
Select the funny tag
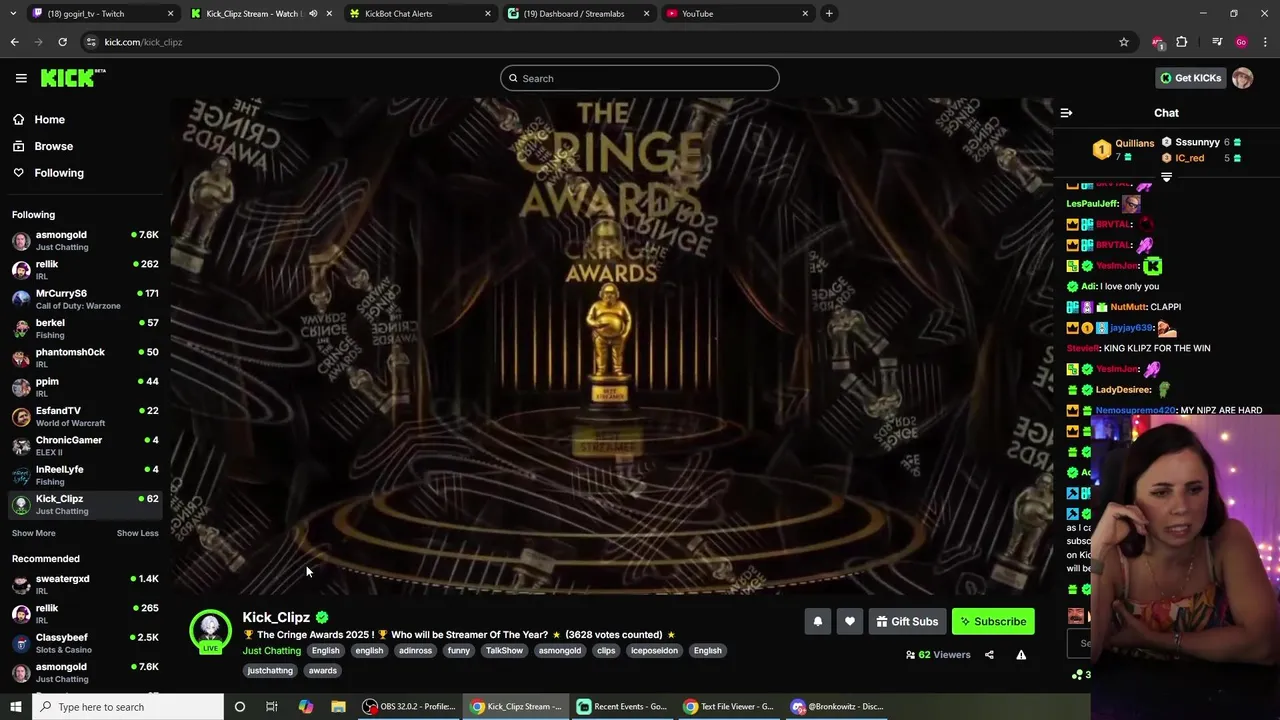459,651
